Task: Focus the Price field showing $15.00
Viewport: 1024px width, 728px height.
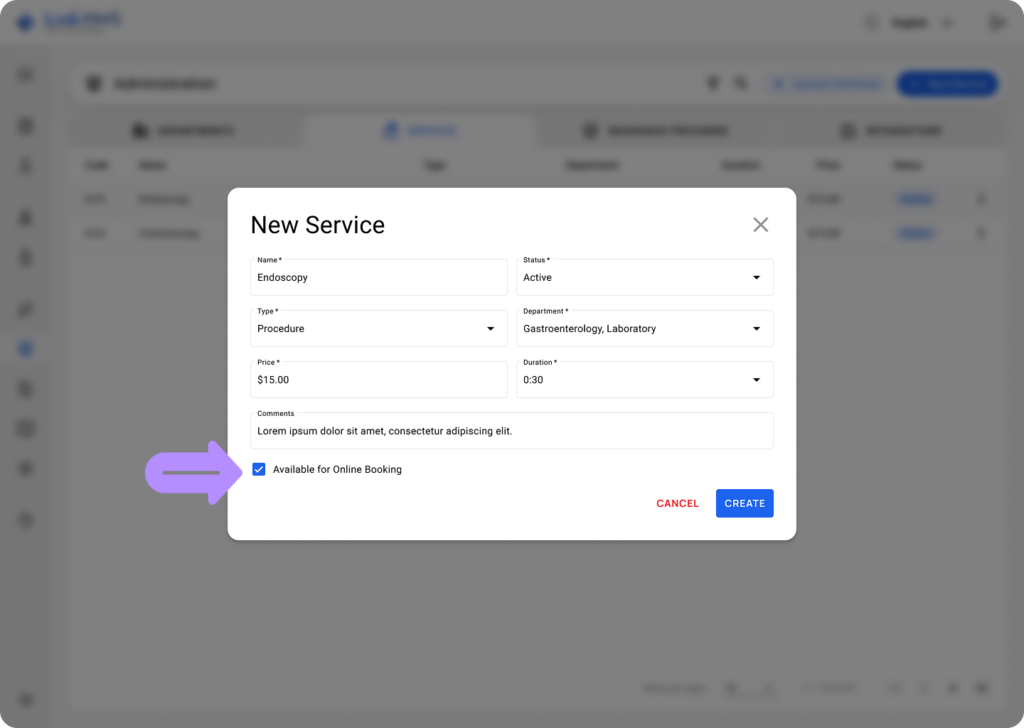Action: coord(379,379)
